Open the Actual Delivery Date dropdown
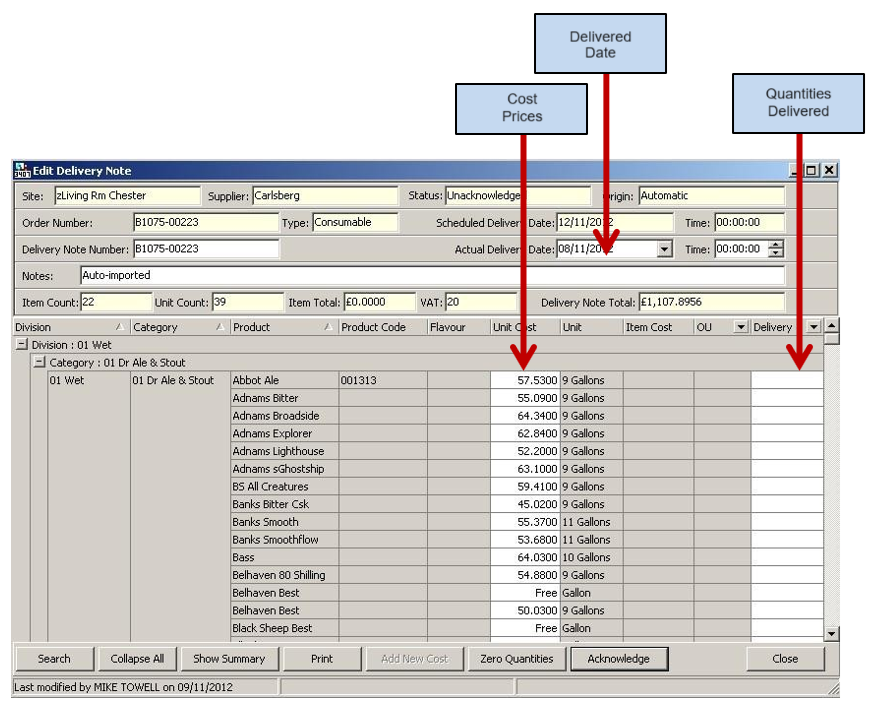 click(x=665, y=249)
